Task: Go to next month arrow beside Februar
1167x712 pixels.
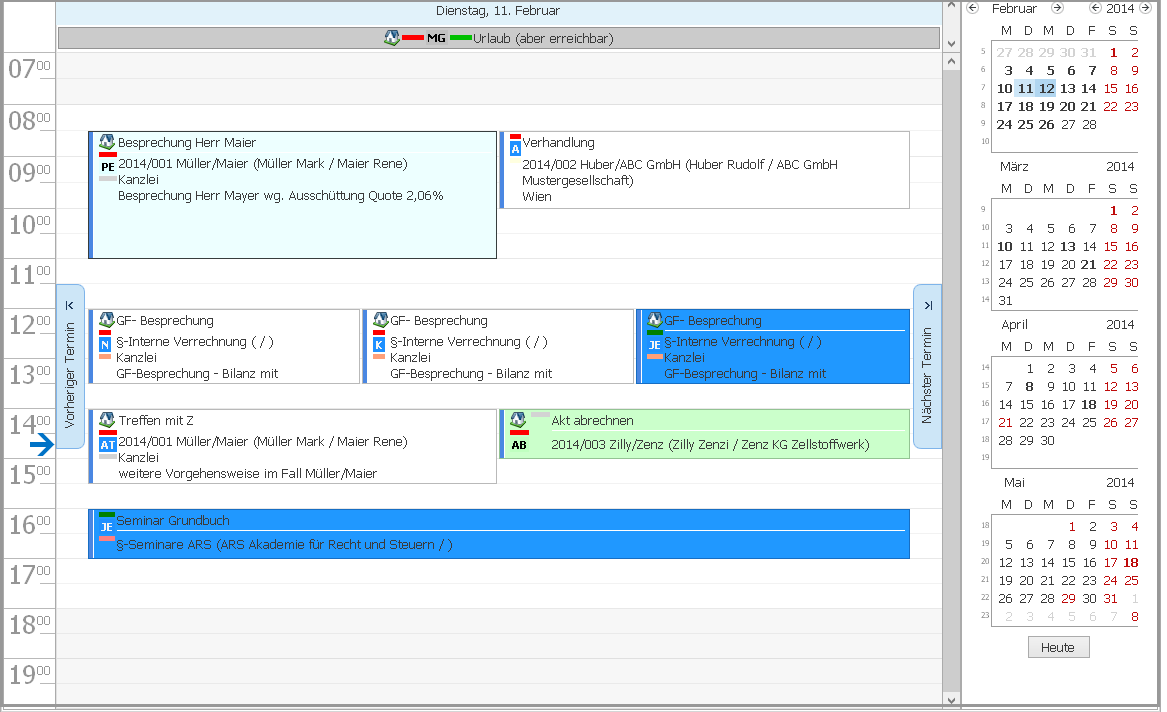Action: [1057, 8]
